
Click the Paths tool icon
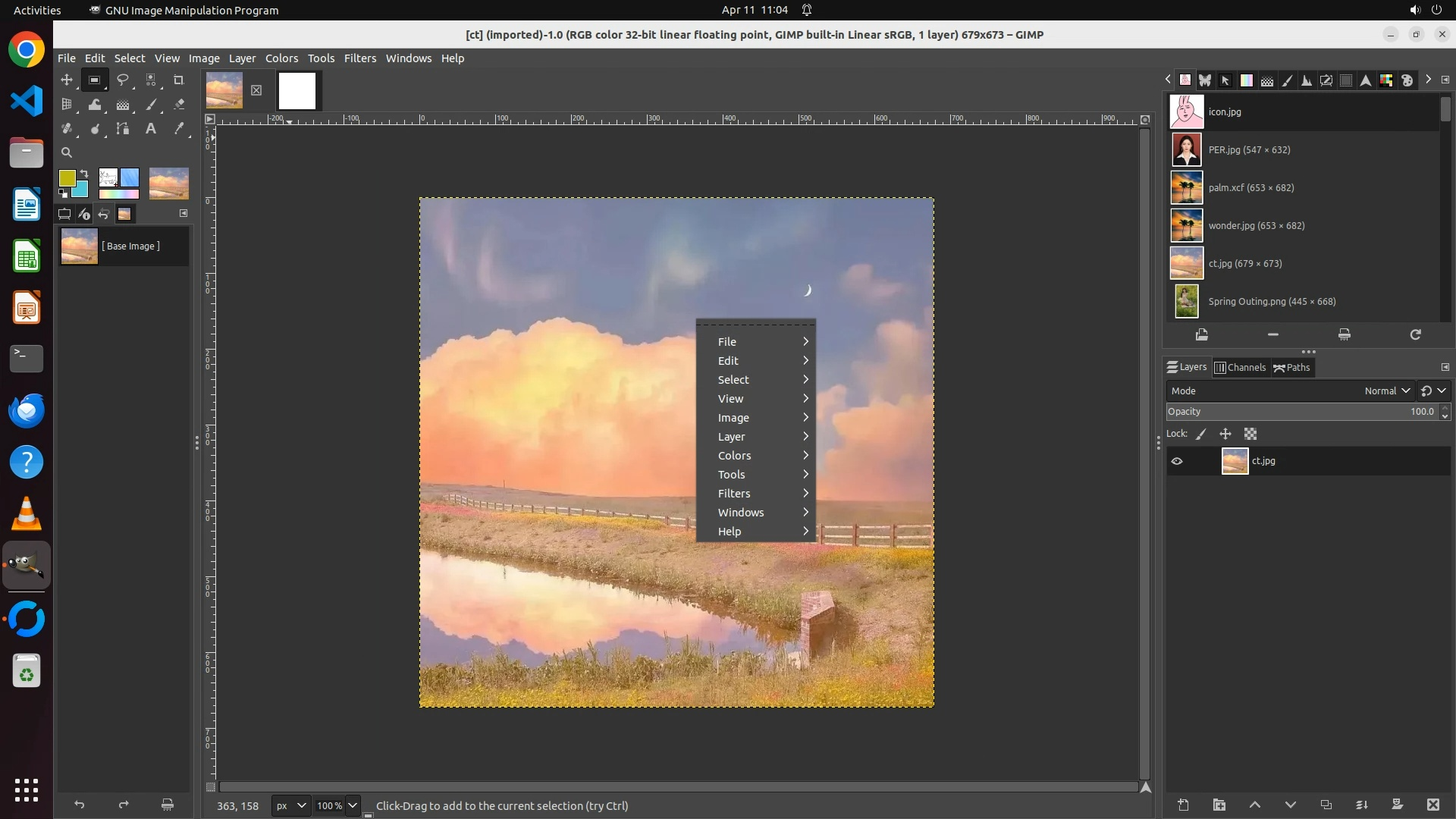click(123, 129)
